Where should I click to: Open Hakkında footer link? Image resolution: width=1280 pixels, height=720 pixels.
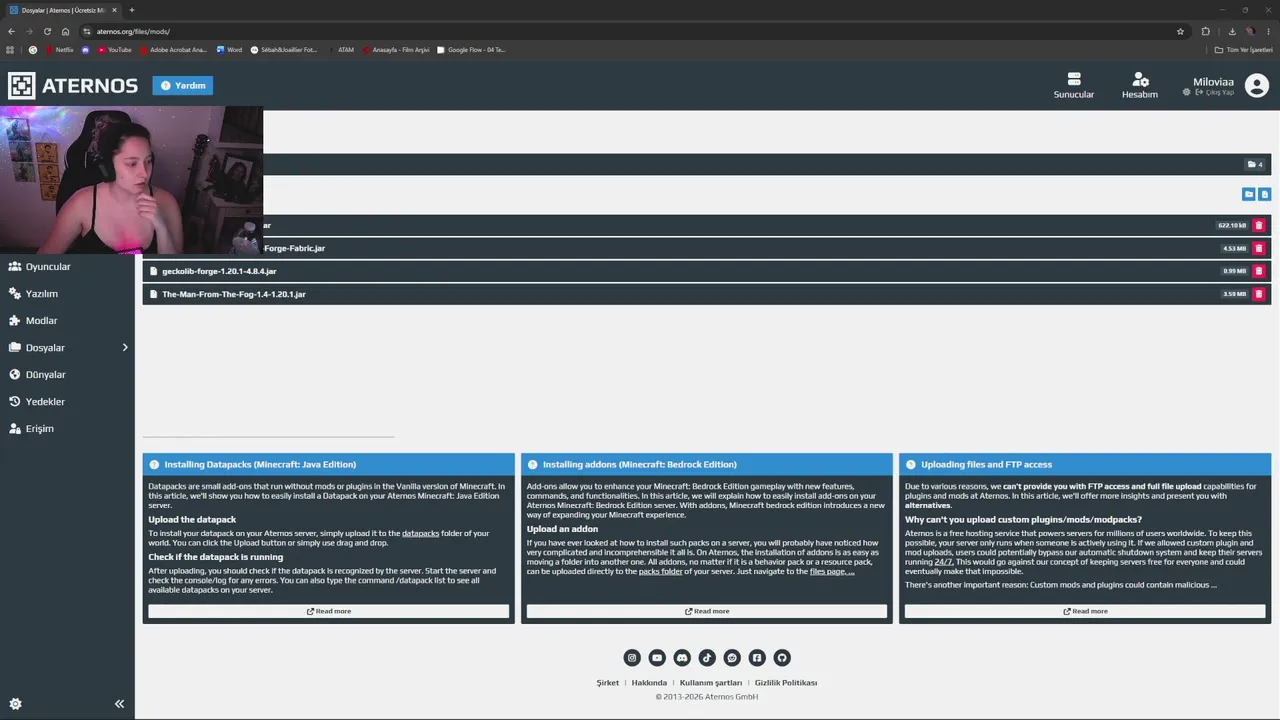point(649,683)
